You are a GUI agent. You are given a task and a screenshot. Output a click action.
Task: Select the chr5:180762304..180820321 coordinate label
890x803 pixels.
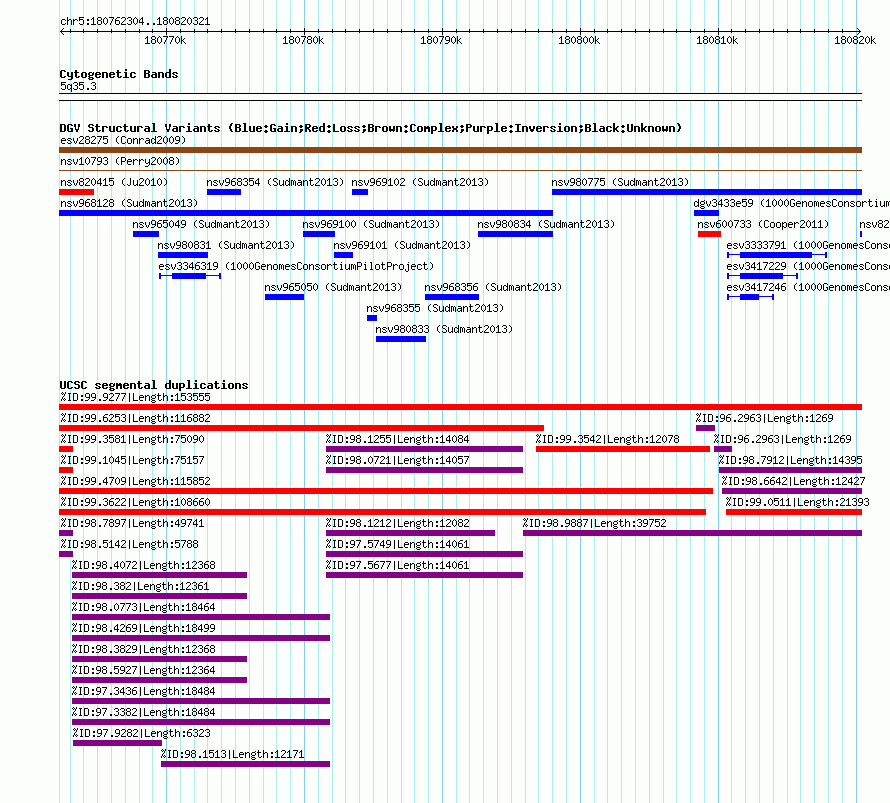[135, 21]
